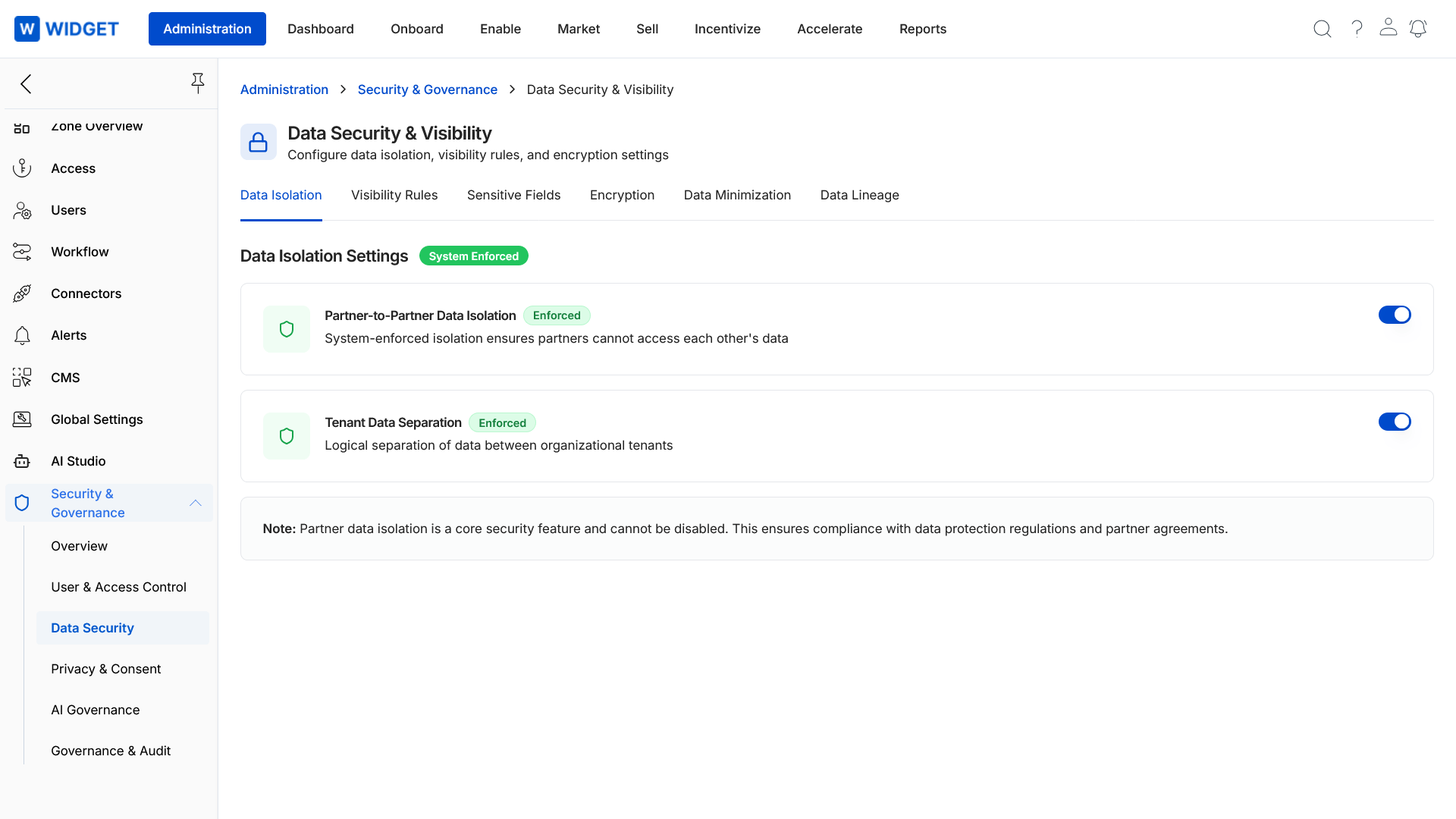The image size is (1456, 819).
Task: Pin the sidebar with pin icon
Action: click(x=197, y=83)
